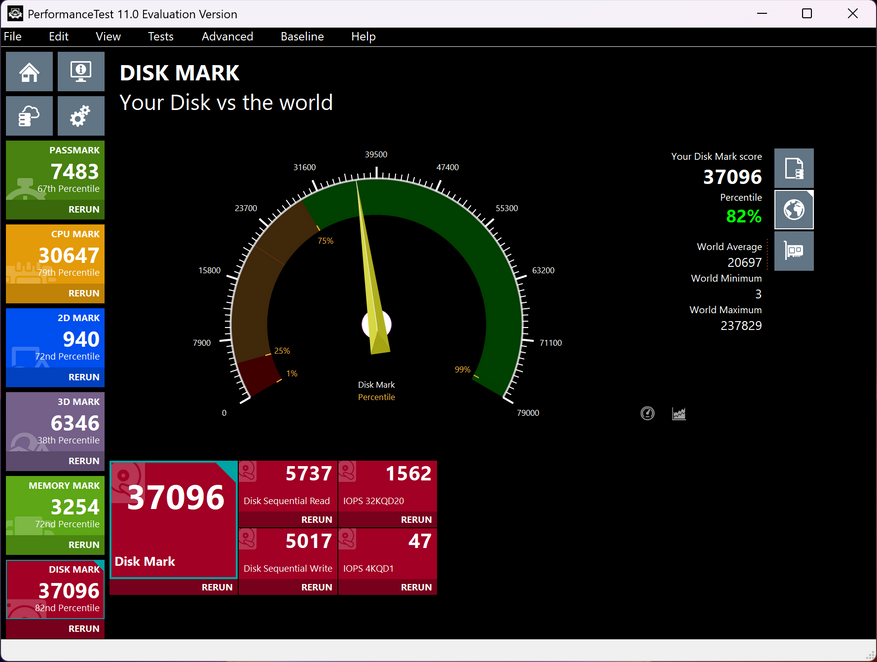Open the Advanced menu
This screenshot has height=662, width=877.
point(227,36)
